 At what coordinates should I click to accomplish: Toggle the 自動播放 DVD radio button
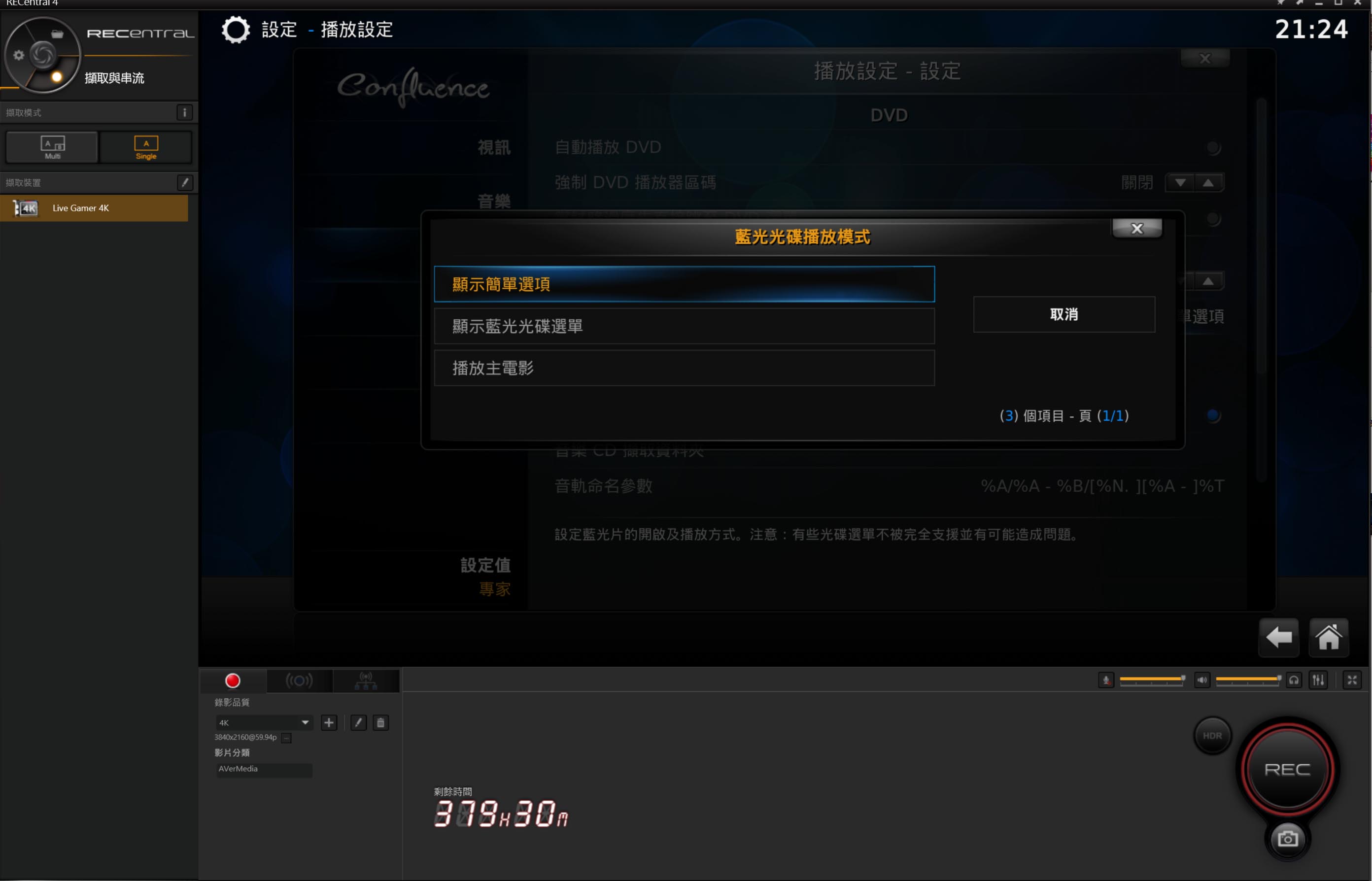1212,148
